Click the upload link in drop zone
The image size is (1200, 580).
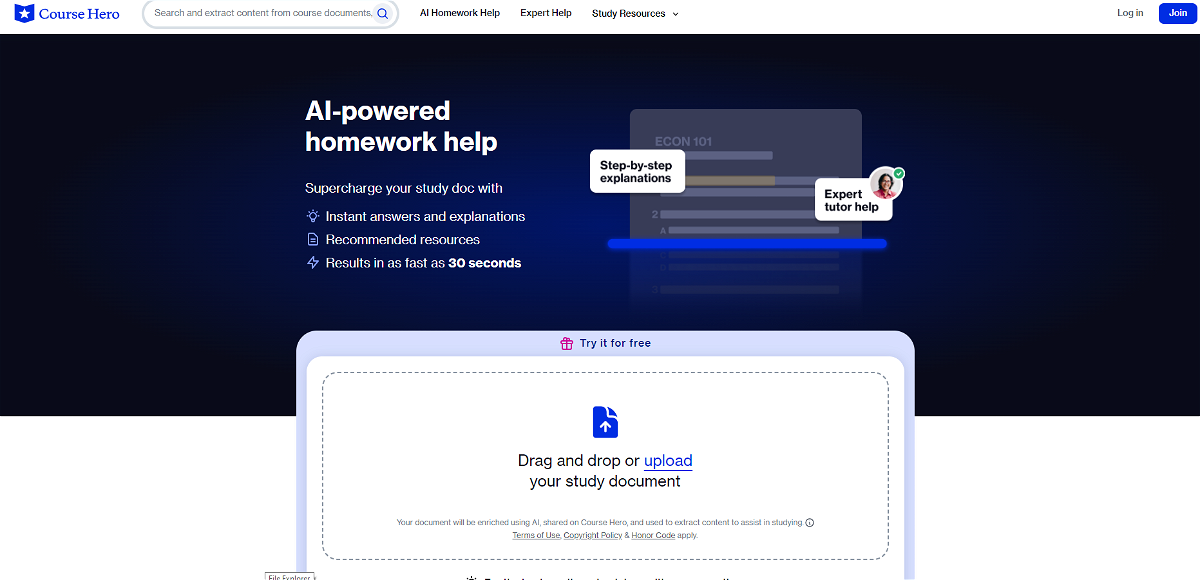click(668, 461)
